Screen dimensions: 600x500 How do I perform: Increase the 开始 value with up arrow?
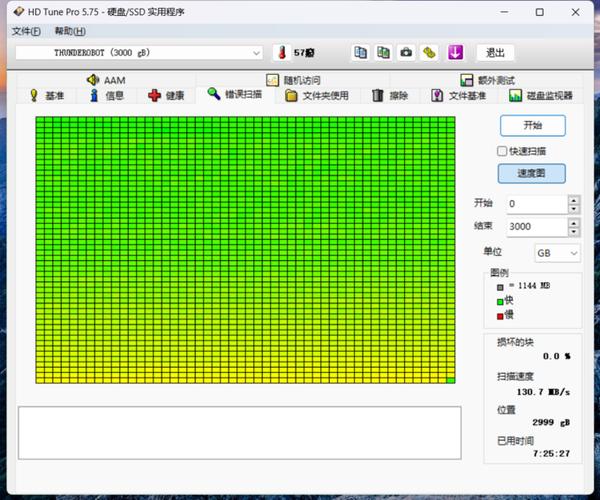574,200
